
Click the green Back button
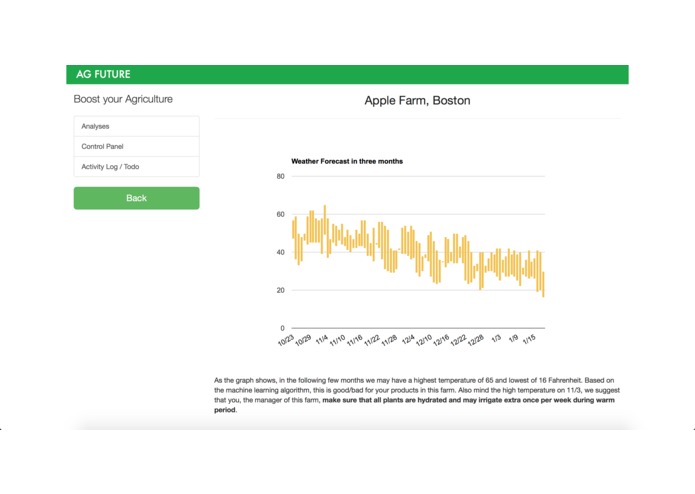(x=137, y=198)
